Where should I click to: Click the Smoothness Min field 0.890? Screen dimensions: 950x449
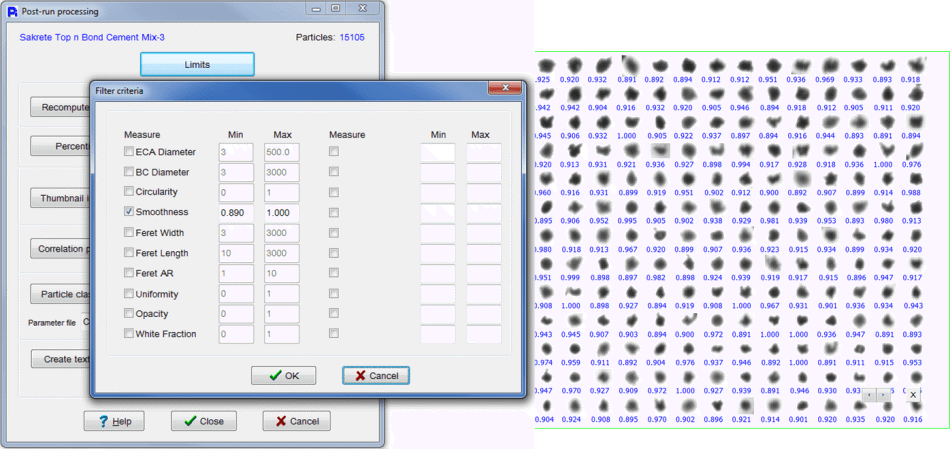(x=236, y=213)
